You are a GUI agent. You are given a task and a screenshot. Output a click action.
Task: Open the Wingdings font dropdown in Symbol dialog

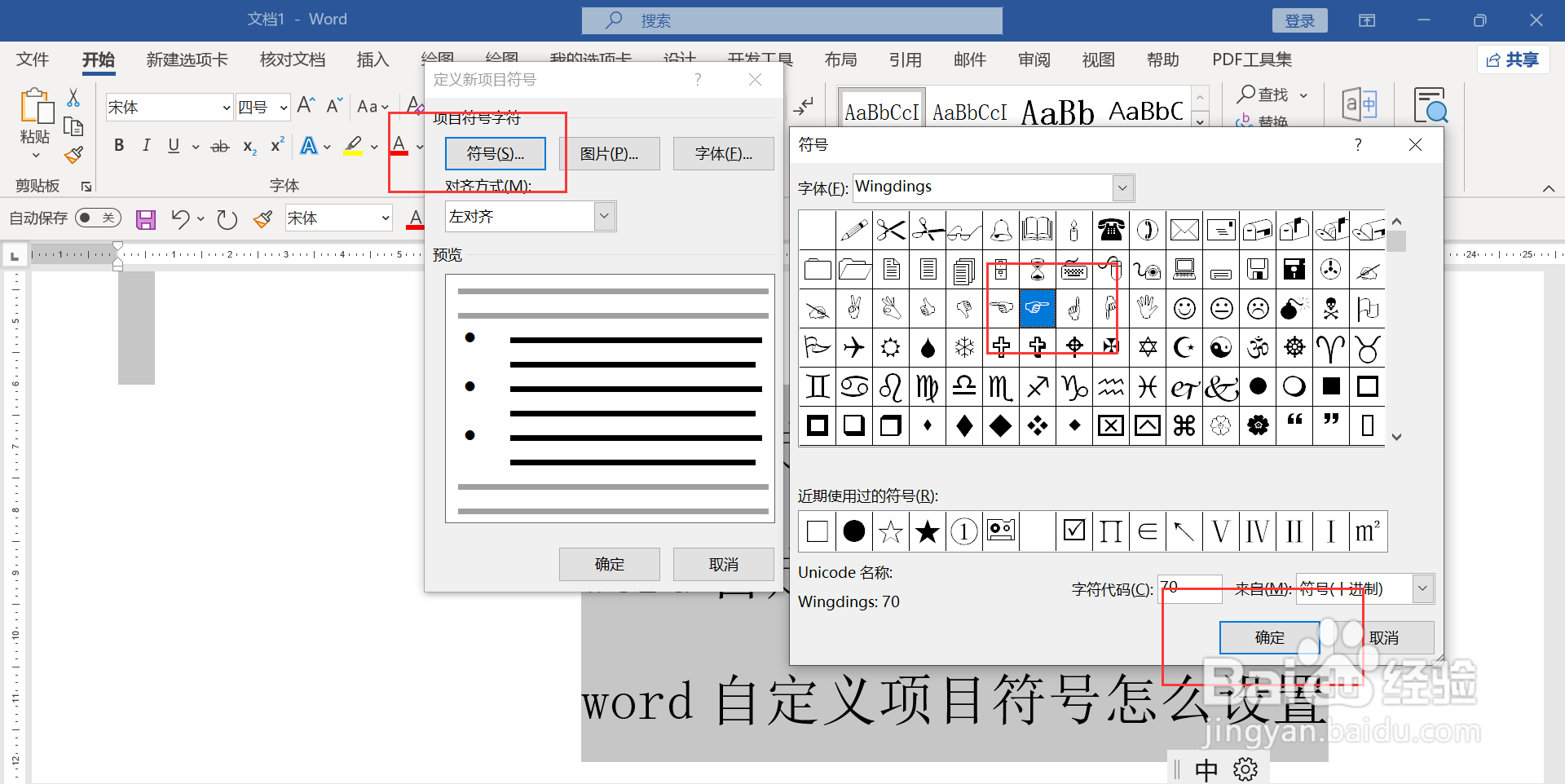point(1122,188)
